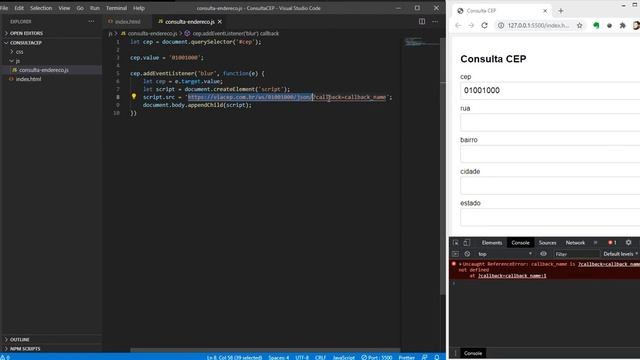640x360 pixels.
Task: Open the DevTools drawer three-dot menu
Action: 456,353
